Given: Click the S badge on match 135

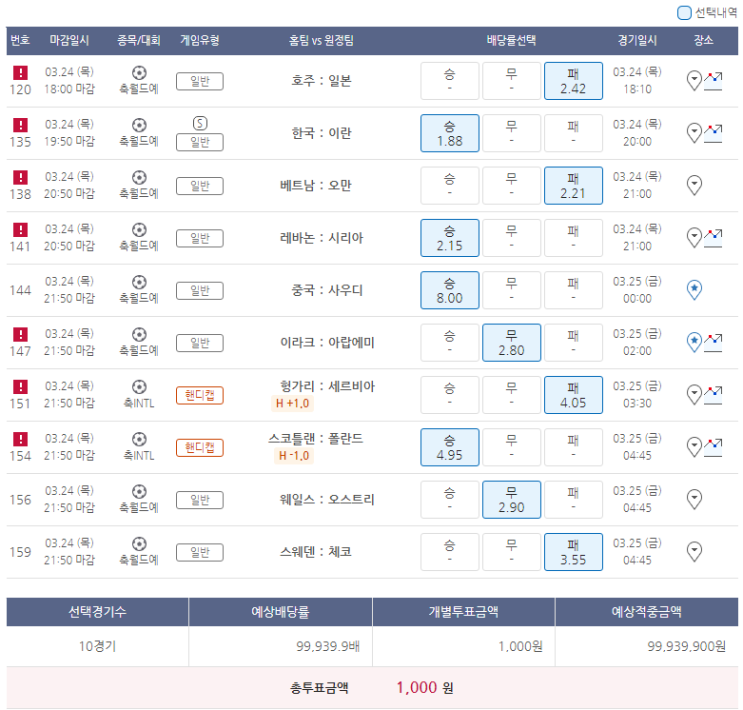Looking at the screenshot, I should (200, 124).
